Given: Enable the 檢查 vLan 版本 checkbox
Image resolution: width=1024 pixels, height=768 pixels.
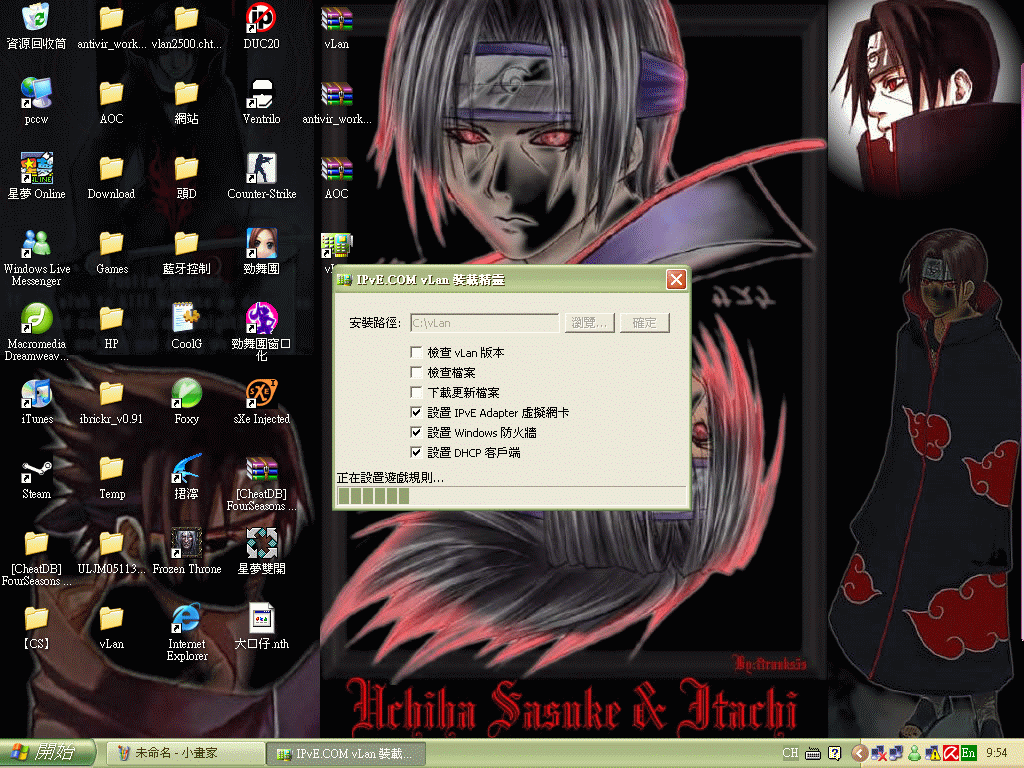Looking at the screenshot, I should (417, 353).
